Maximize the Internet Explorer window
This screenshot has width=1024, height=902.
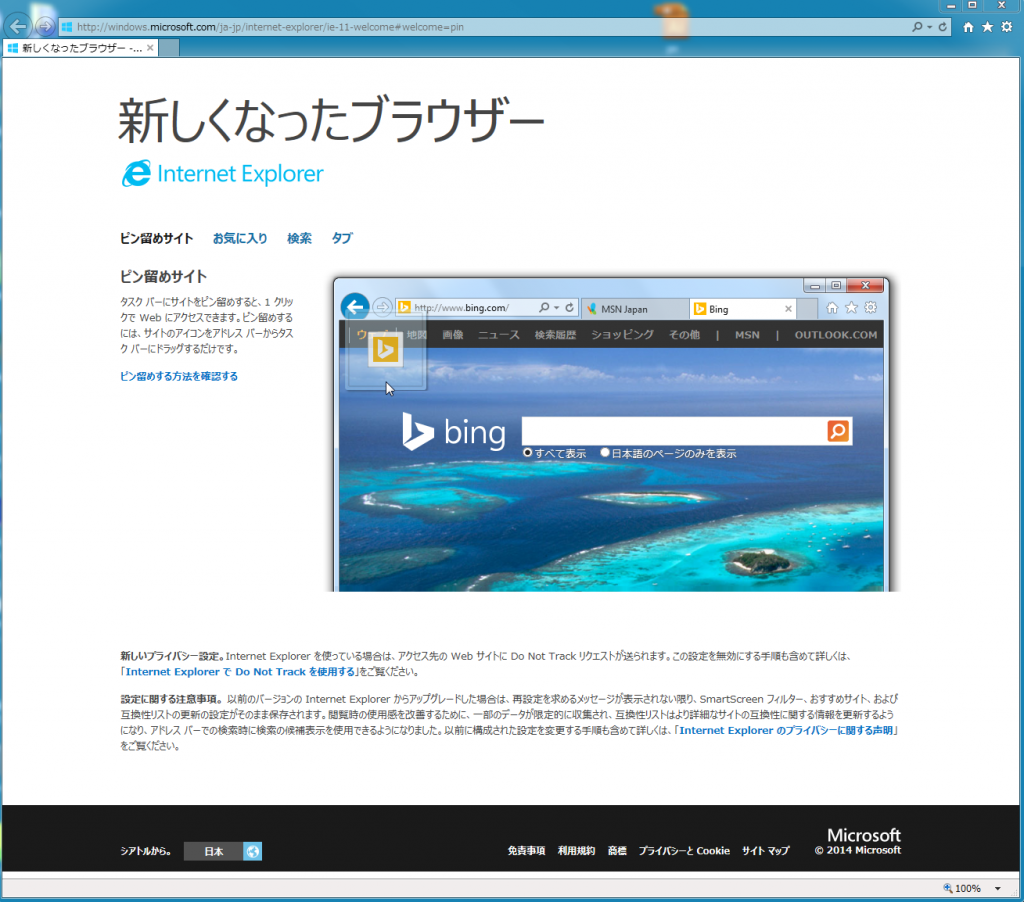pyautogui.click(x=972, y=5)
